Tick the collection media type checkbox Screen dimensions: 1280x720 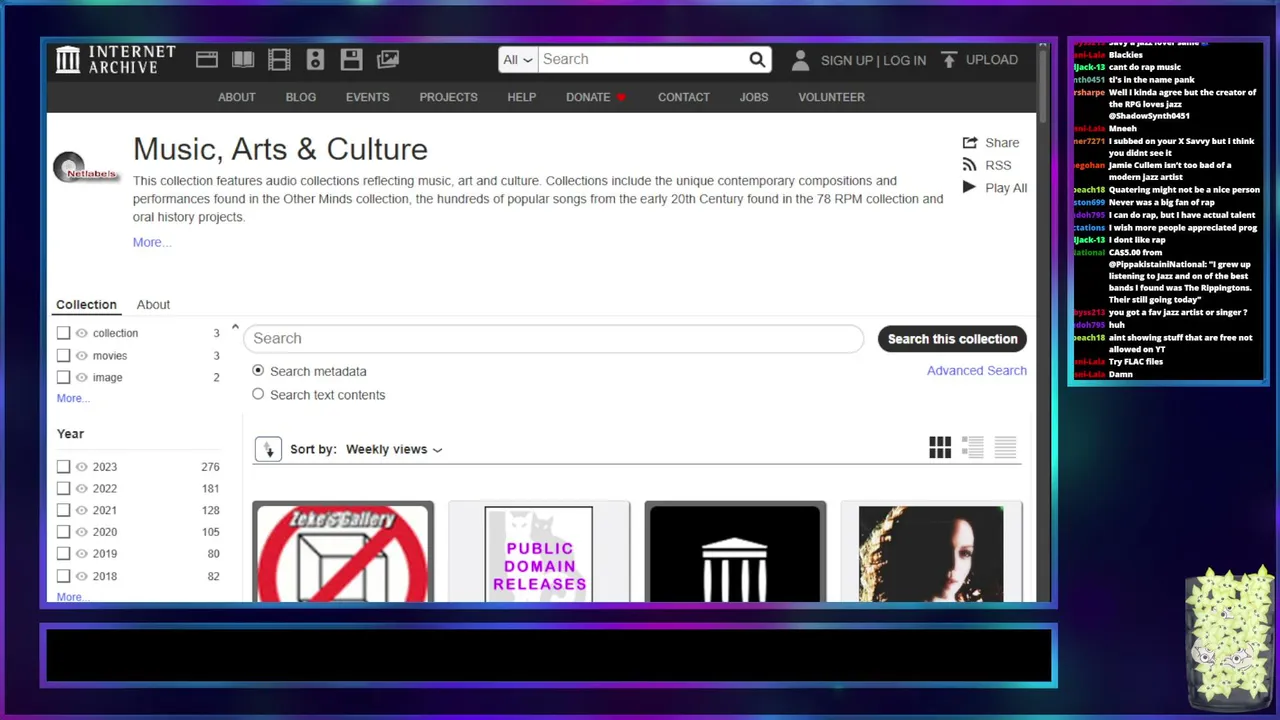click(63, 333)
